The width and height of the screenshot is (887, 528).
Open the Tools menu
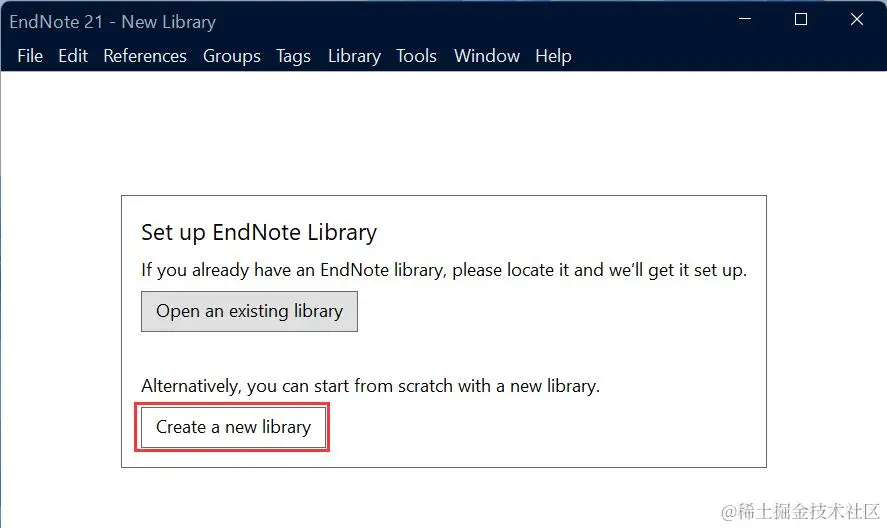(x=416, y=56)
